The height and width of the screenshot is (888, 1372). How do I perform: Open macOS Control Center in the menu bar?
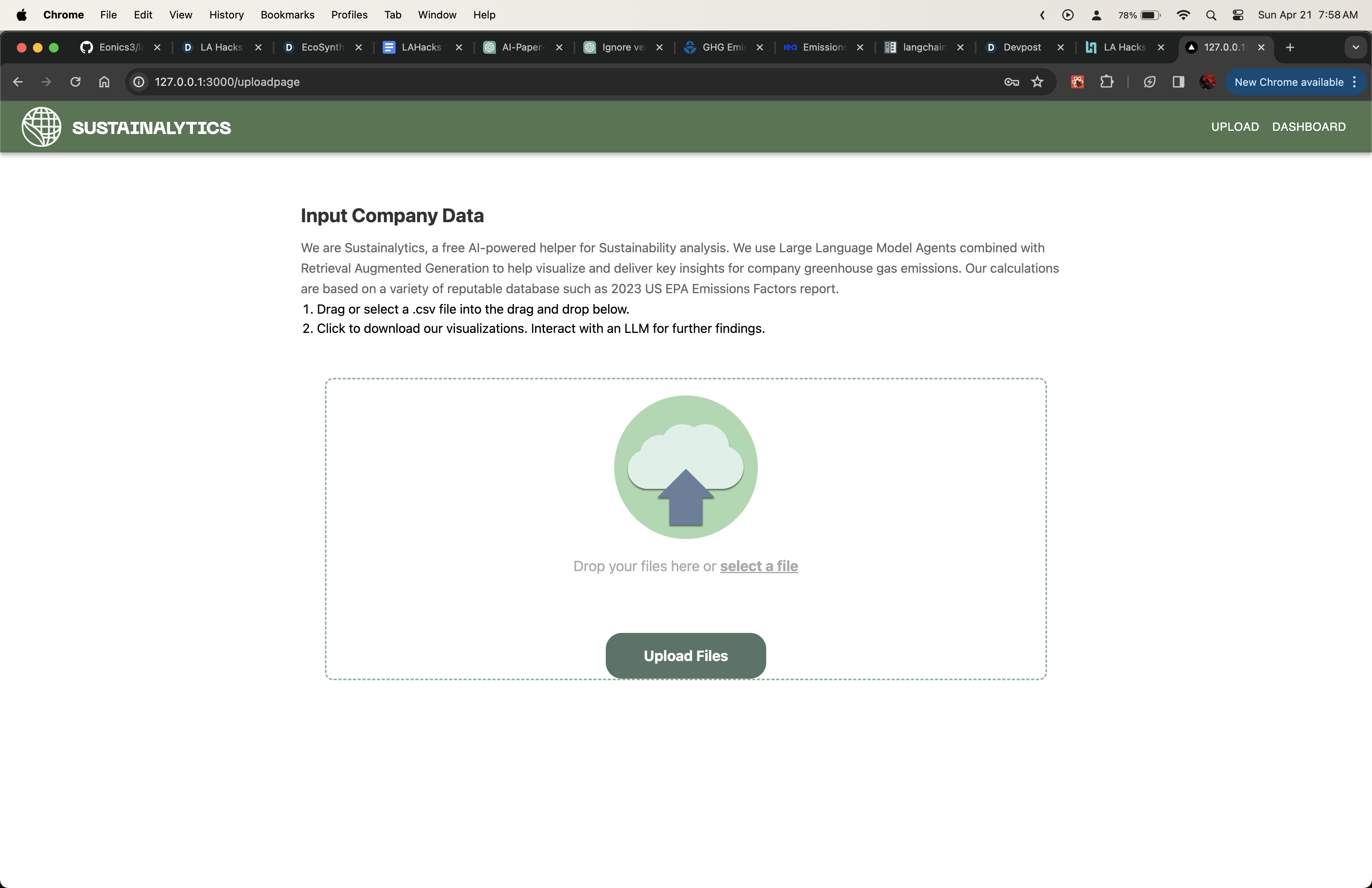1238,15
